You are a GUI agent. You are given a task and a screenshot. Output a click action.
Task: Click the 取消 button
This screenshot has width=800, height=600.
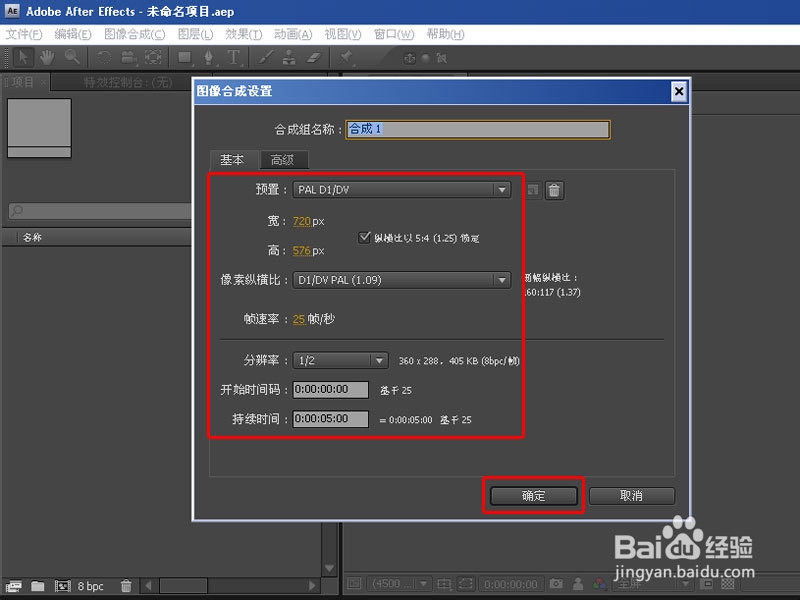pos(632,495)
